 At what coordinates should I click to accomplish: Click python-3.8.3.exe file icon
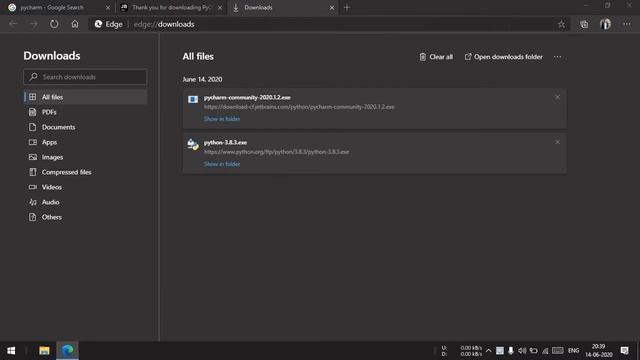pyautogui.click(x=193, y=144)
